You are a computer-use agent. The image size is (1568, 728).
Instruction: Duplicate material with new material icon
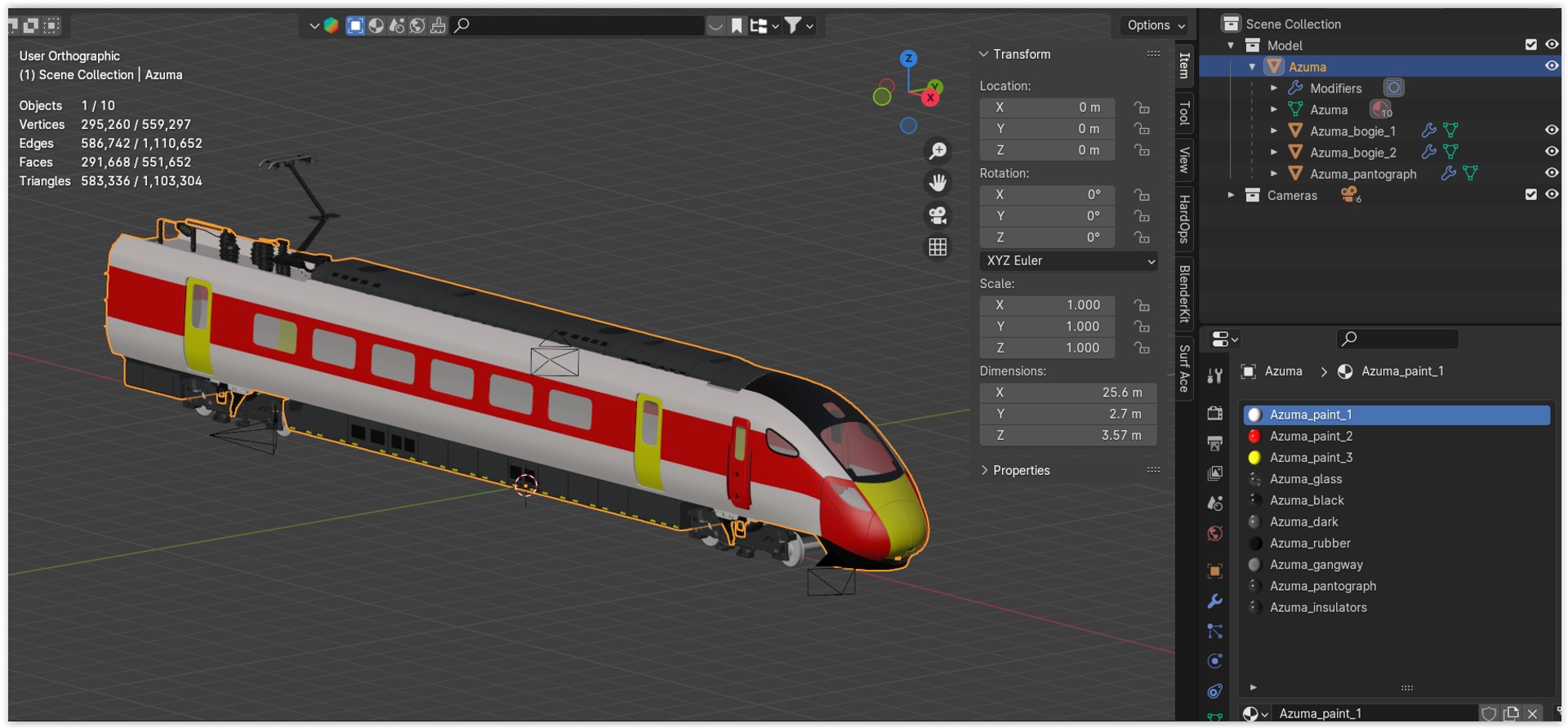point(1511,714)
